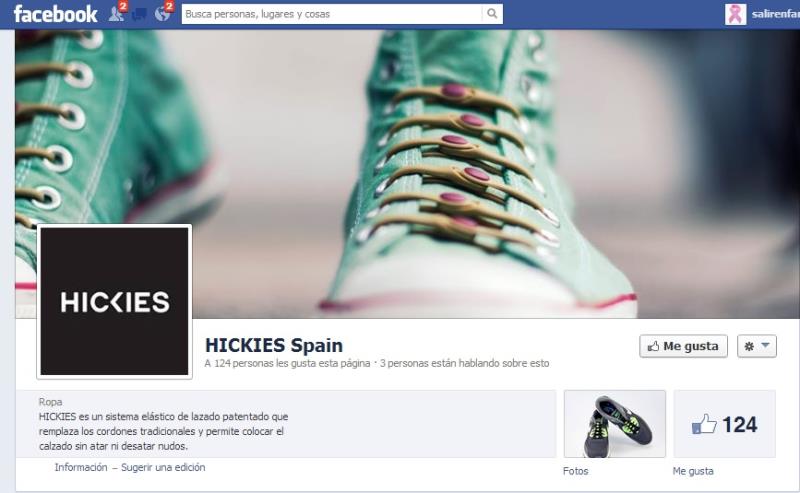Viewport: 800px width, 493px height.
Task: Open the Fotos shoe thumbnail
Action: pyautogui.click(x=615, y=424)
